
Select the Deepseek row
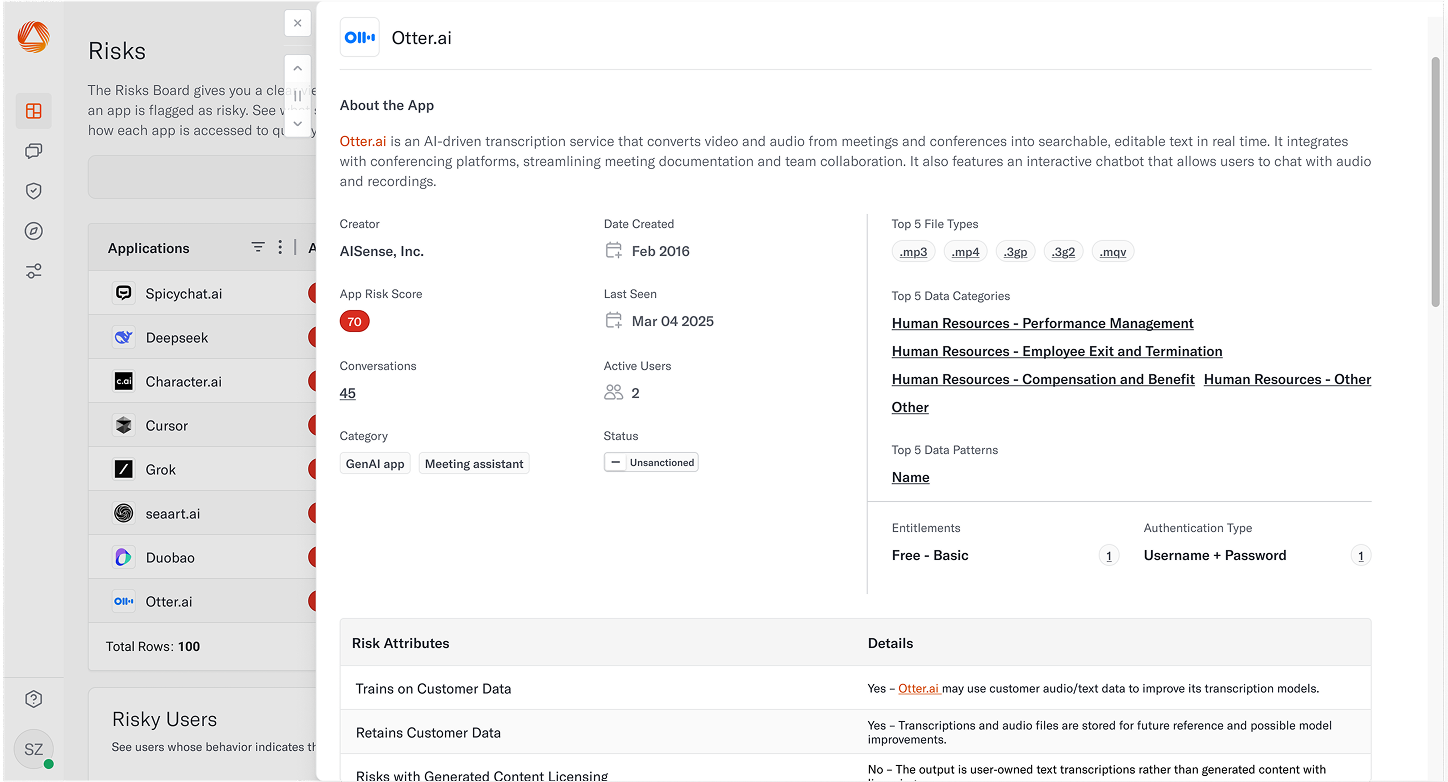[x=202, y=337]
